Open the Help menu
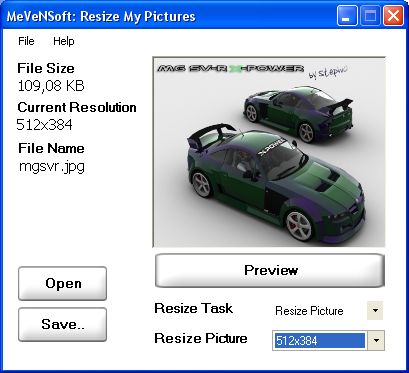Screen dimensions: 409x373 coord(64,41)
